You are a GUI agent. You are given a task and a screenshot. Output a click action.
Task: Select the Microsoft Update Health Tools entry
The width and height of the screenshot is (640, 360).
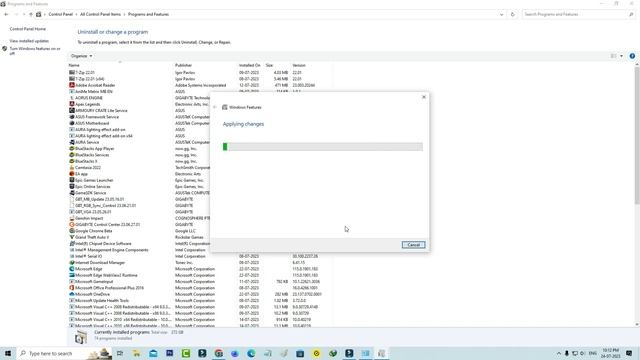pos(102,300)
